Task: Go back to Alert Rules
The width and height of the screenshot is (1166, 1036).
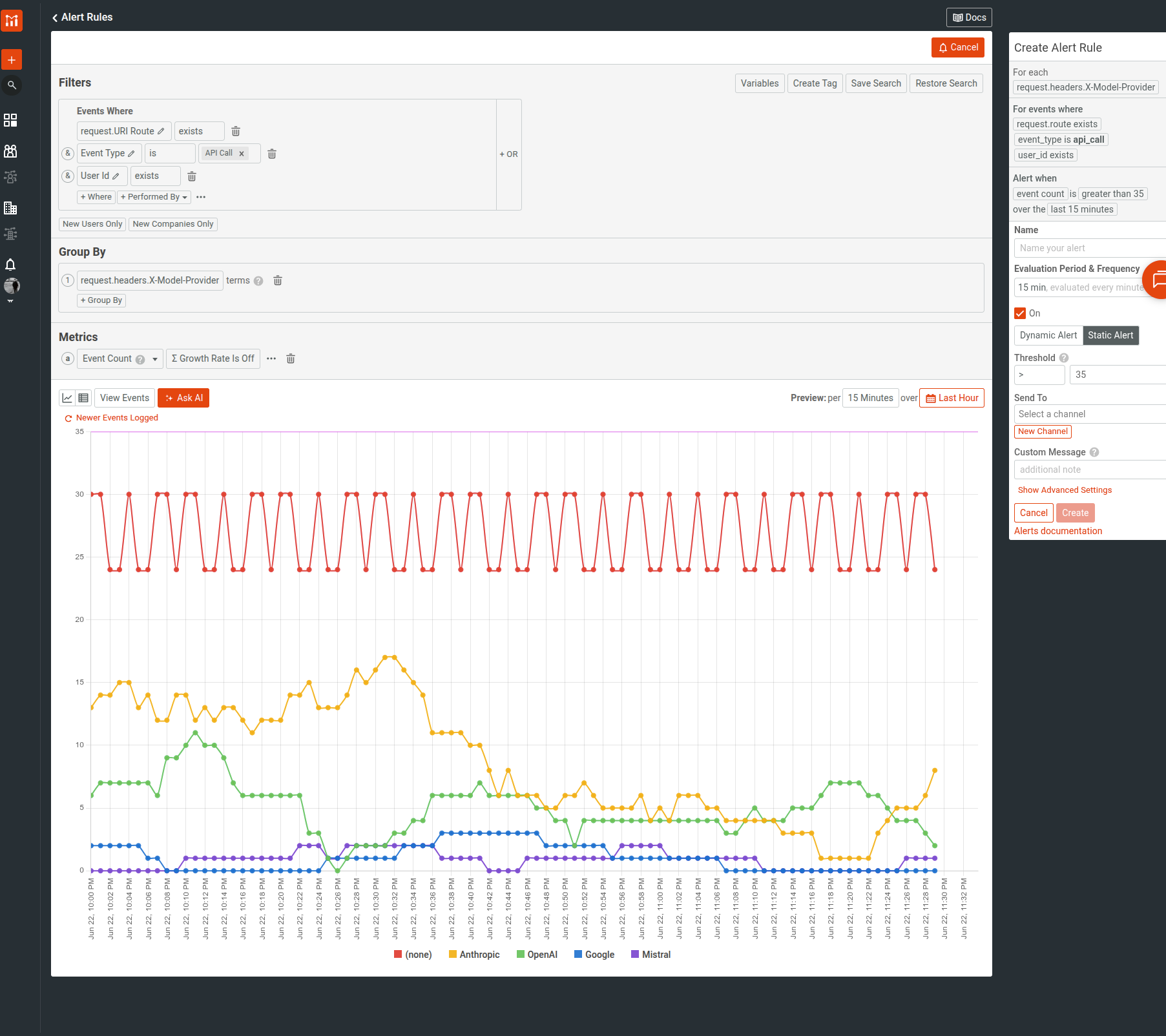Action: [x=82, y=17]
